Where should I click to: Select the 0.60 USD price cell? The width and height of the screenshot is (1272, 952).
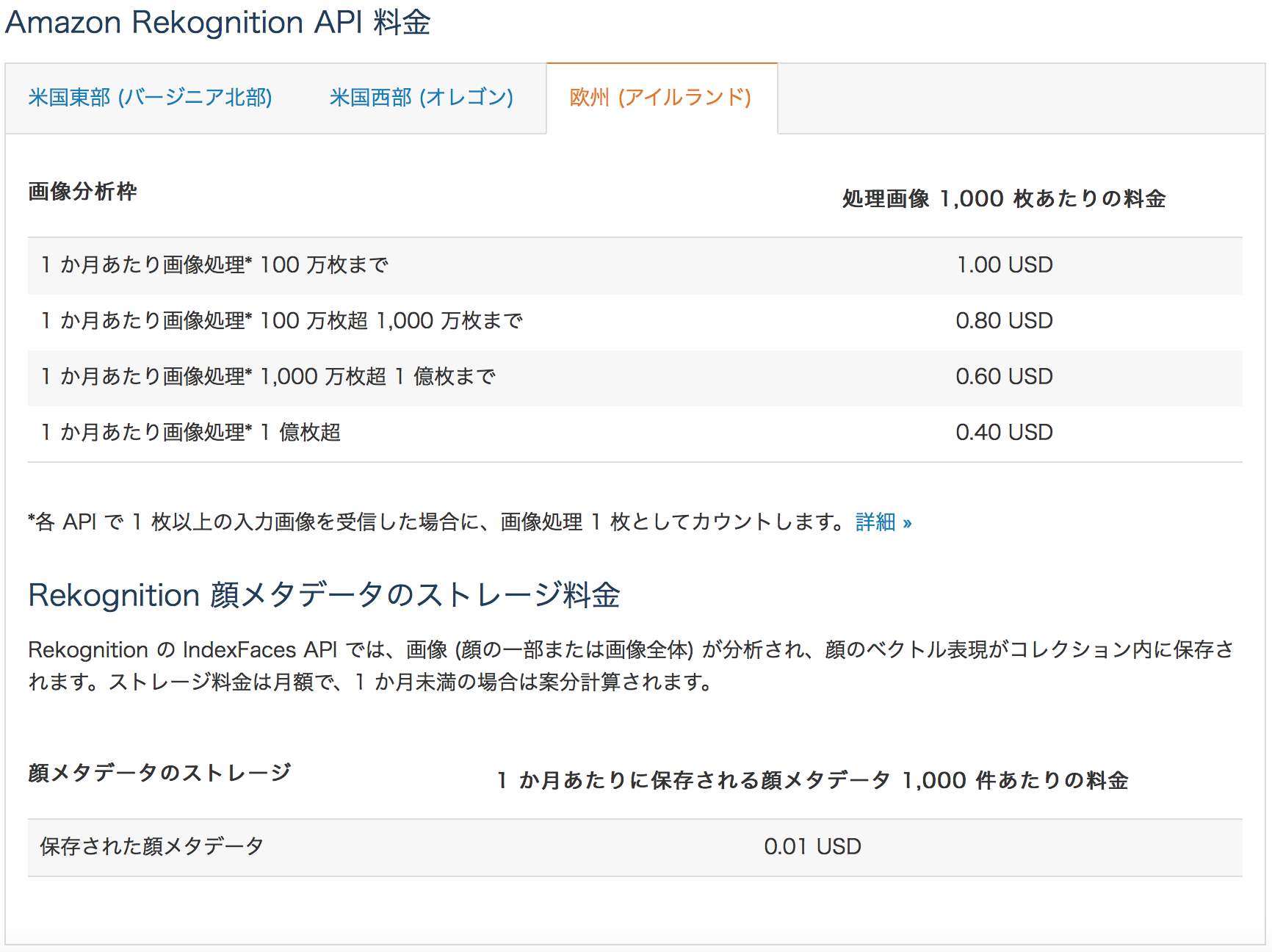coord(1005,376)
